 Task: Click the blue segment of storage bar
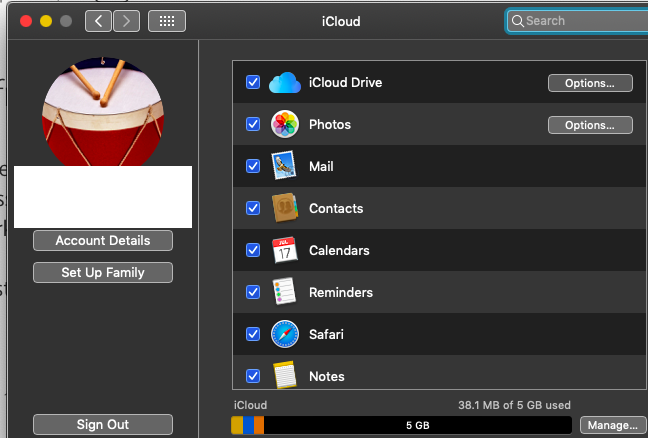tap(248, 425)
